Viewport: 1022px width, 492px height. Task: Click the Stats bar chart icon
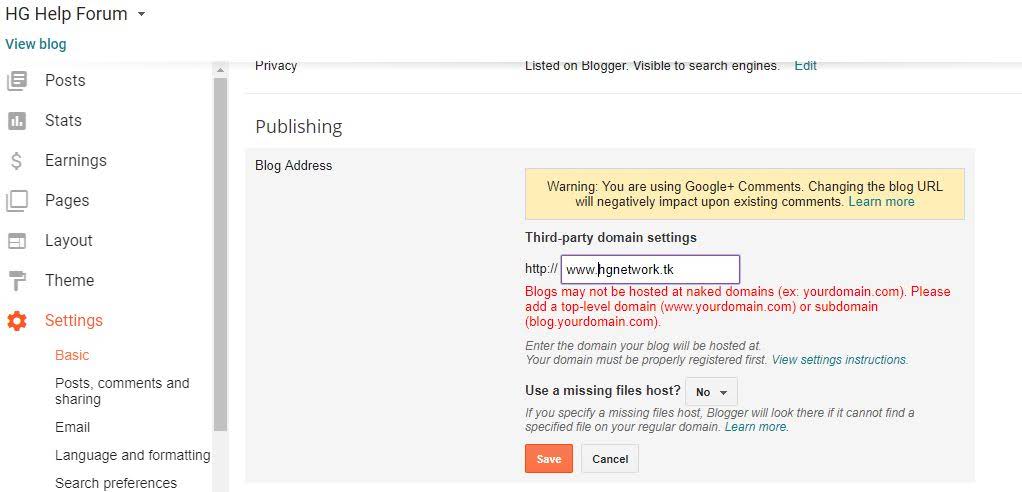pyautogui.click(x=17, y=121)
